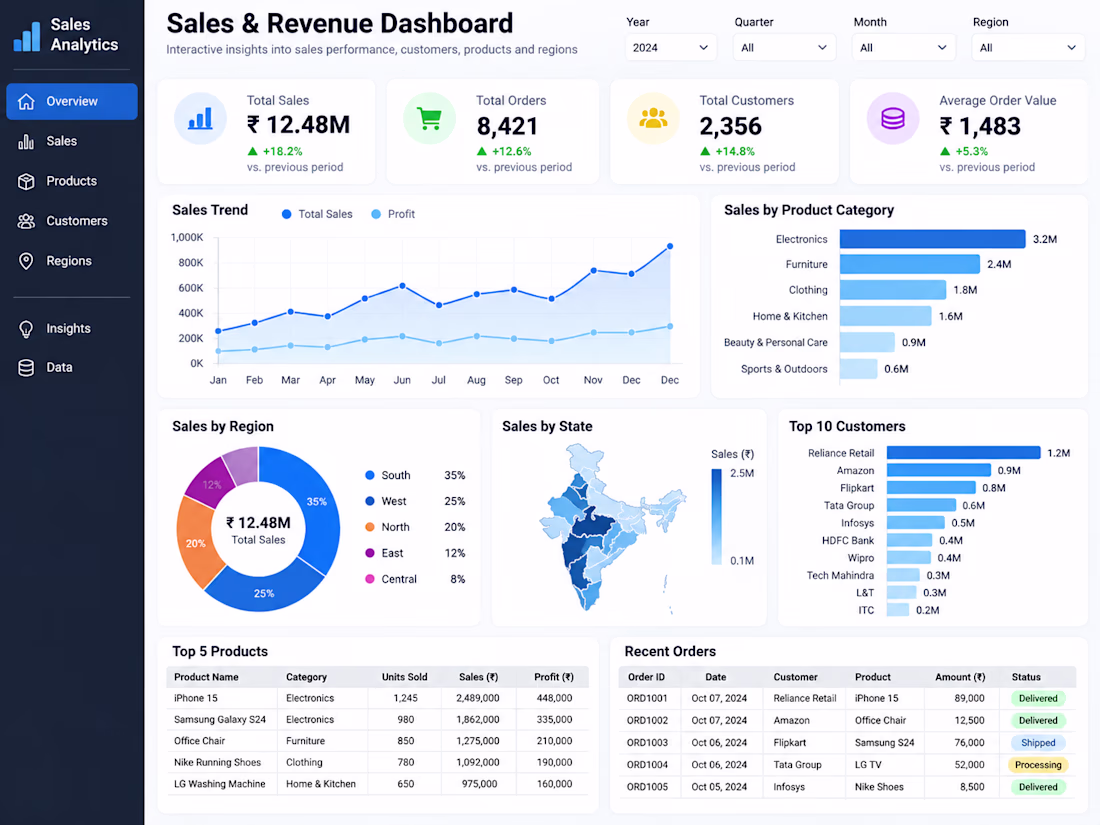Click the green arrow beside +5.3%

[x=945, y=152]
